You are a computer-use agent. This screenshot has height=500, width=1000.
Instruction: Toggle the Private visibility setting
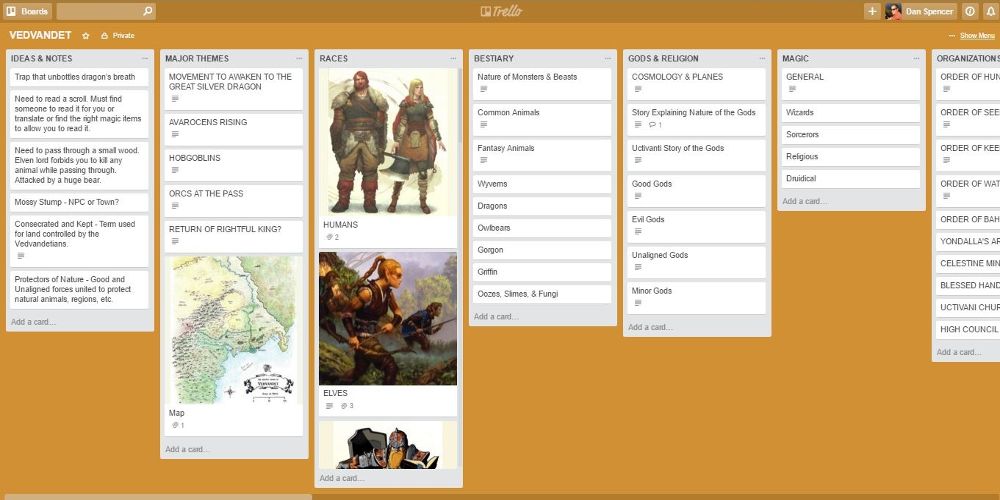[x=118, y=35]
